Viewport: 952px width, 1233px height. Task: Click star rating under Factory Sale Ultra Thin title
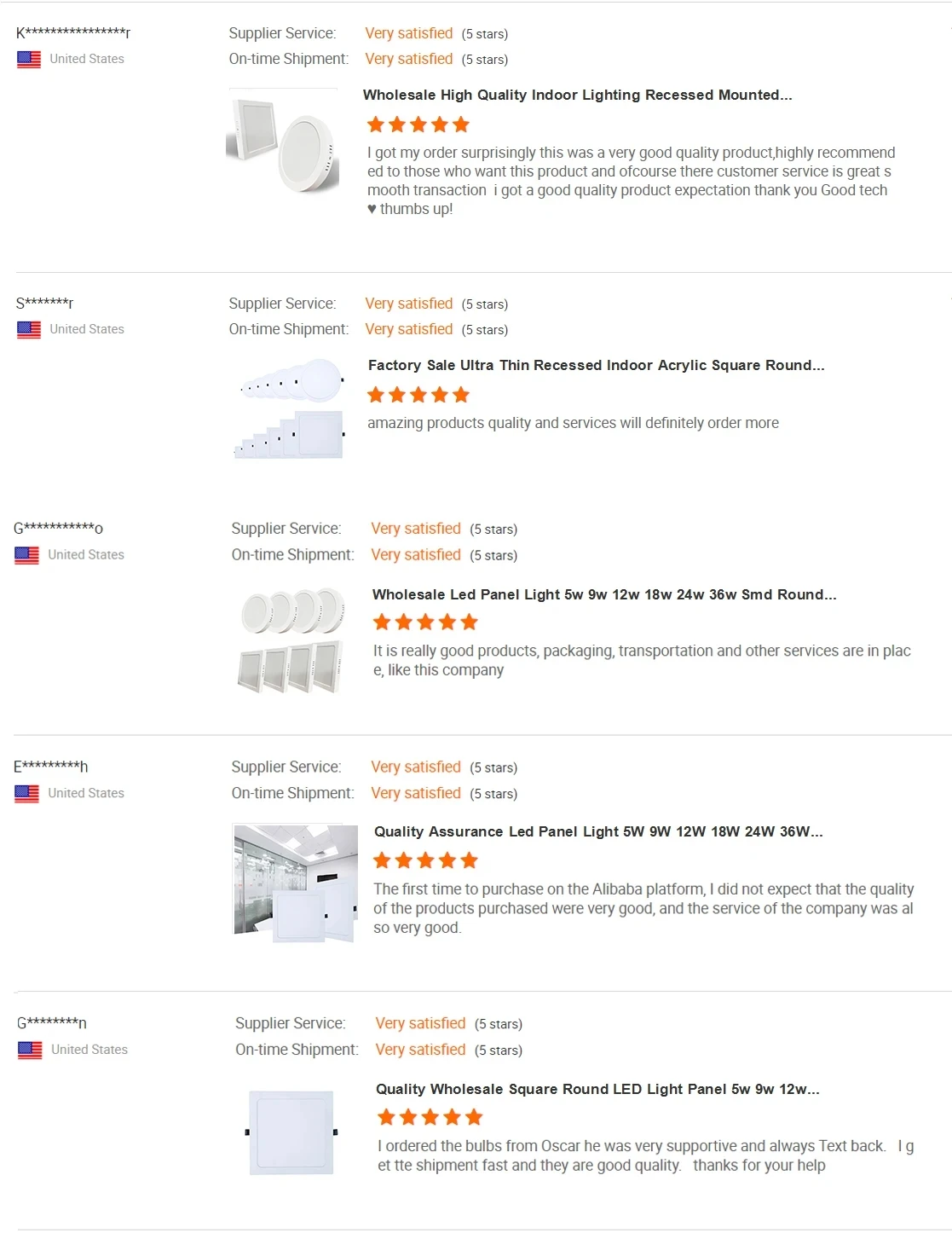point(418,395)
